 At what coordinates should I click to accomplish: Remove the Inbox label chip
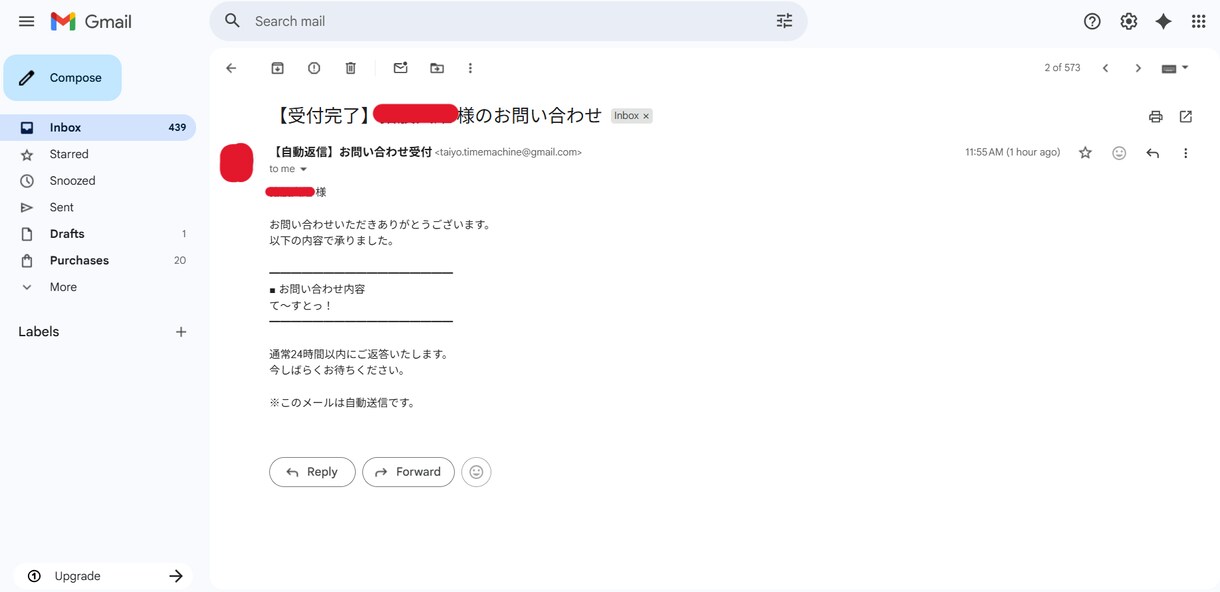tap(646, 116)
